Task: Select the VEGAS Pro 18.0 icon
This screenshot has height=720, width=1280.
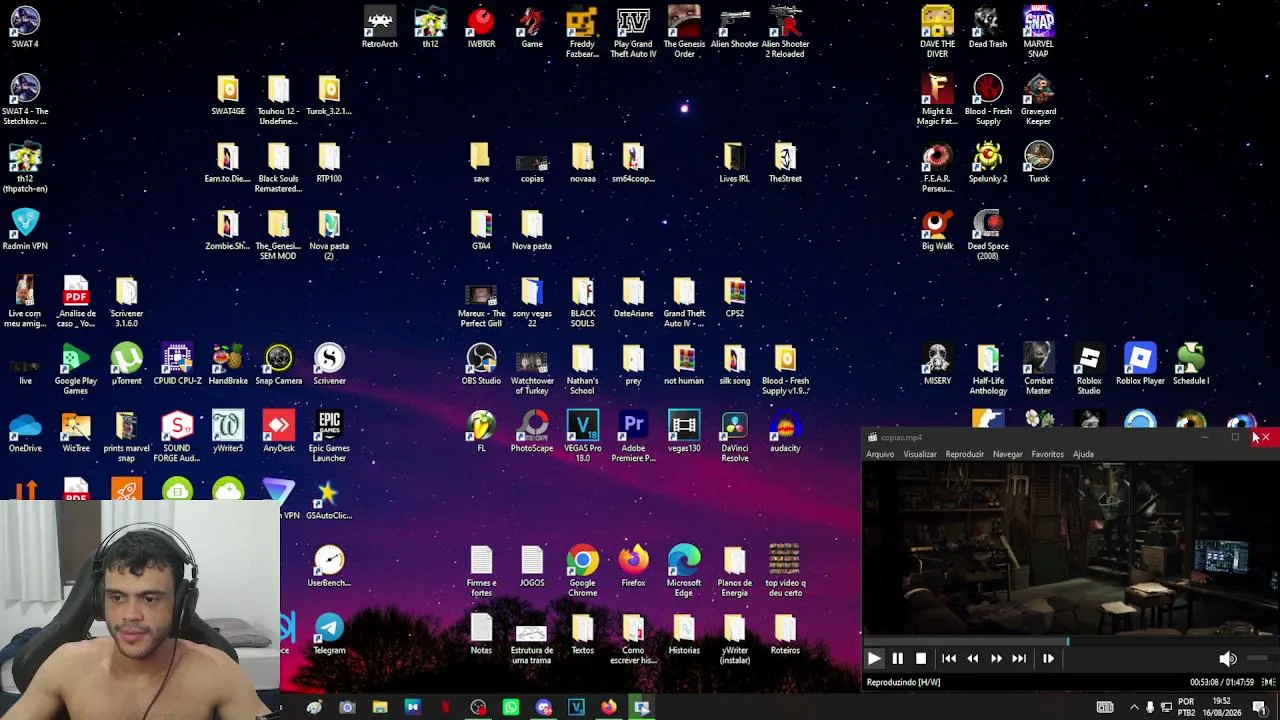Action: tap(582, 437)
